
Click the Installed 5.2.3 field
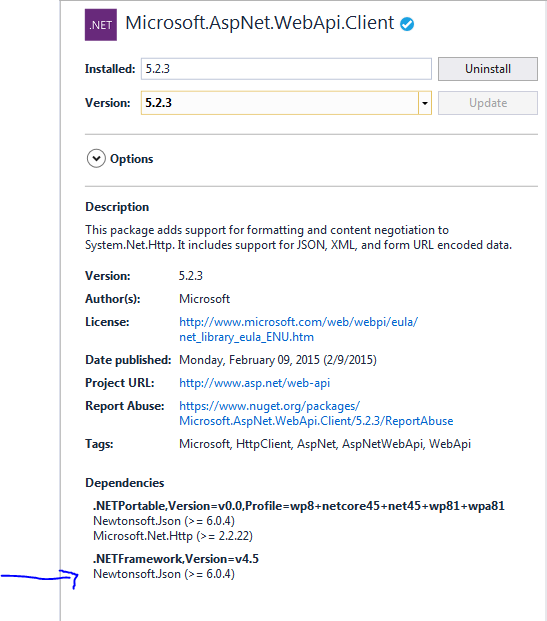point(286,69)
